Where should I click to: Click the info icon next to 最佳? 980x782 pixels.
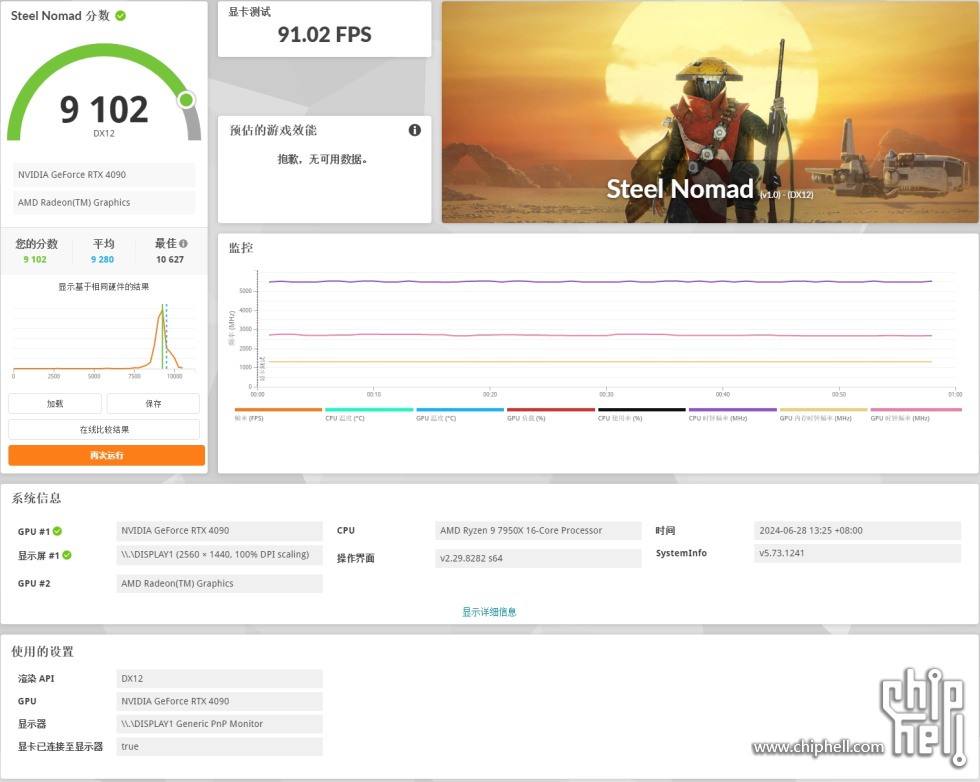point(183,243)
